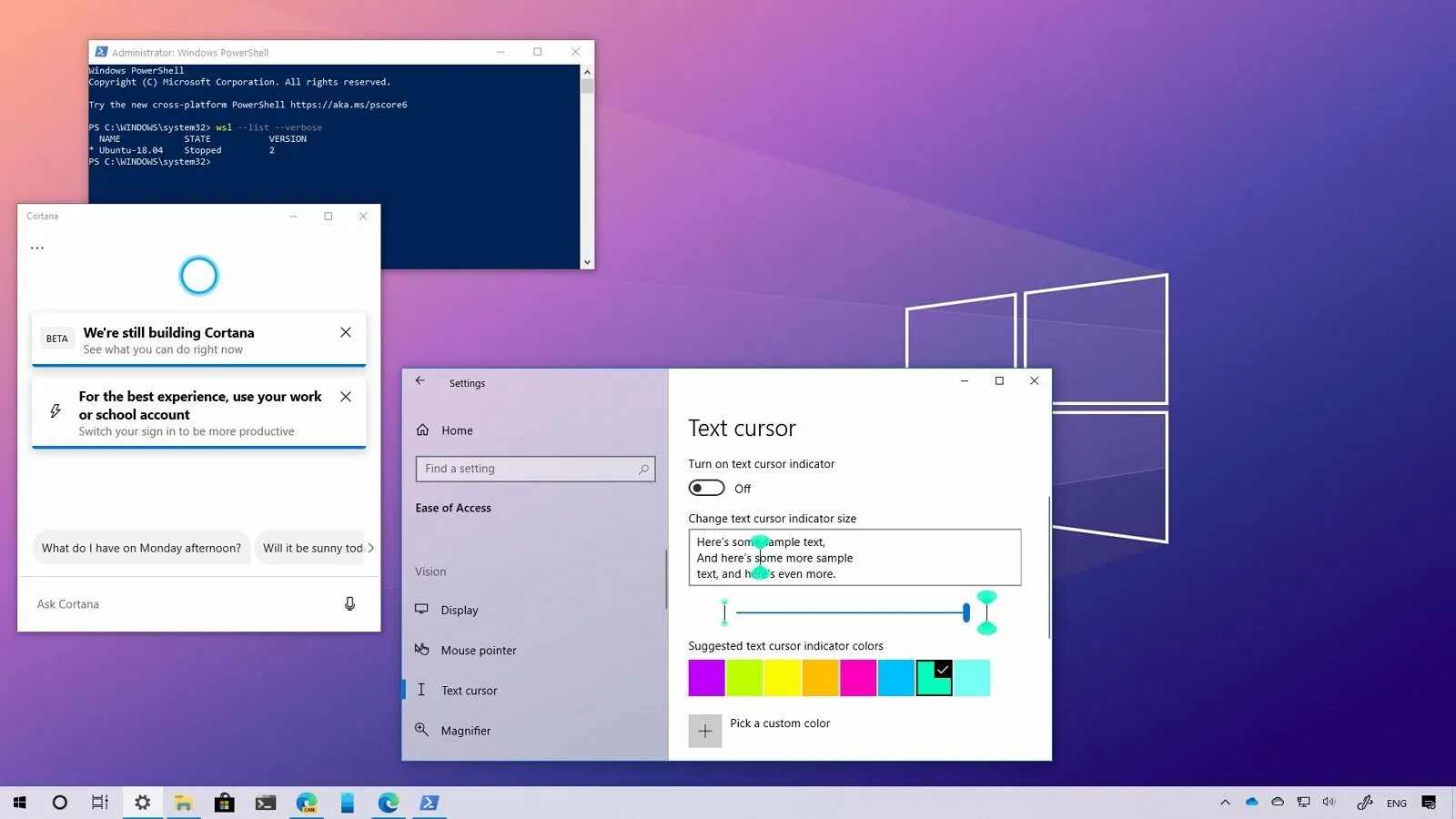Click the PowerShell title bar icon
The width and height of the screenshot is (1456, 819).
(102, 52)
